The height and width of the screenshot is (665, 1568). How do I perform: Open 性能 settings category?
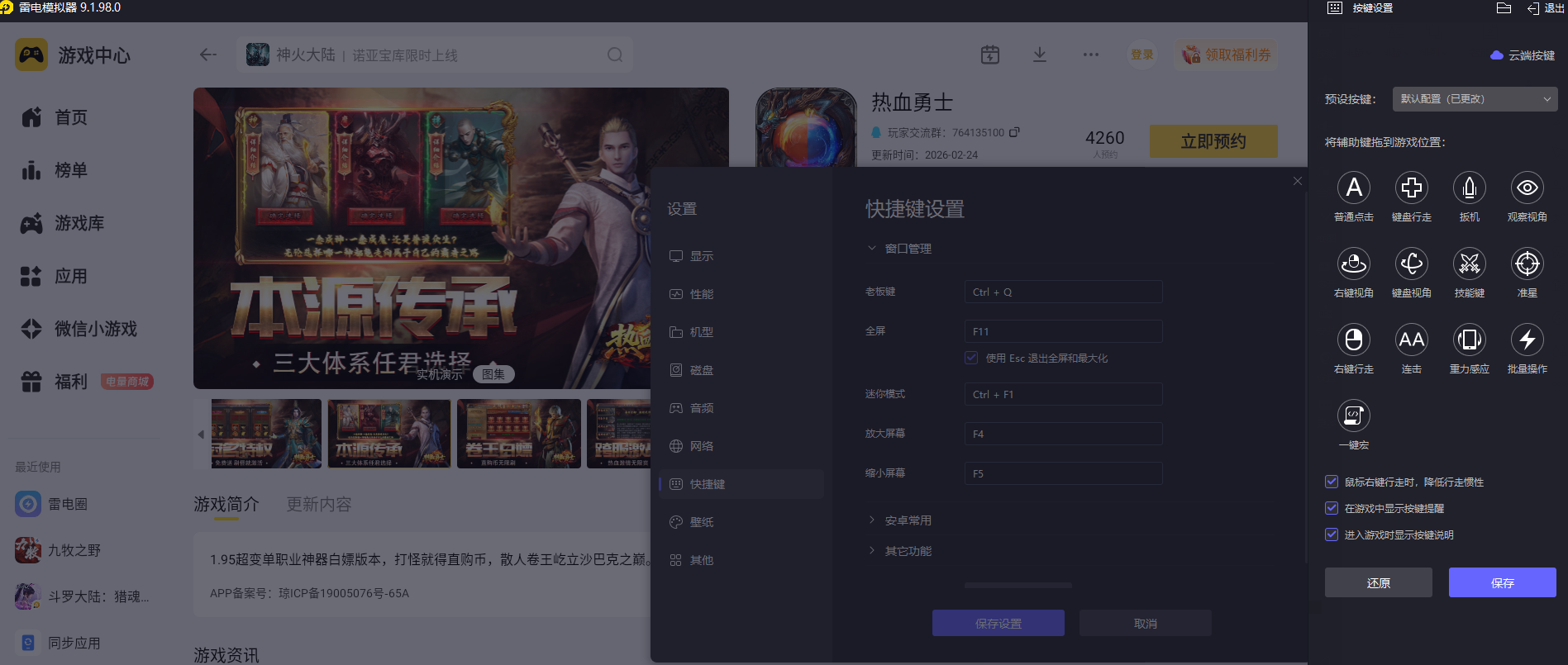click(741, 294)
